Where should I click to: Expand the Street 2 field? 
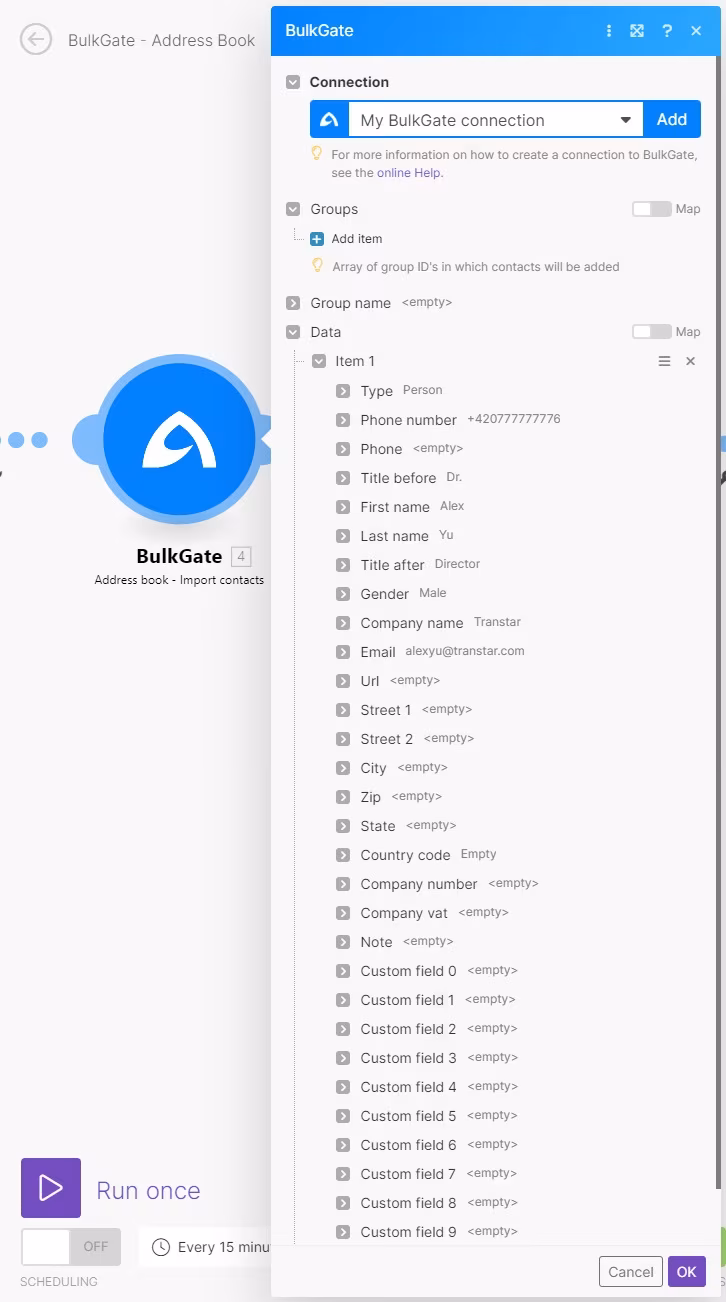click(343, 739)
